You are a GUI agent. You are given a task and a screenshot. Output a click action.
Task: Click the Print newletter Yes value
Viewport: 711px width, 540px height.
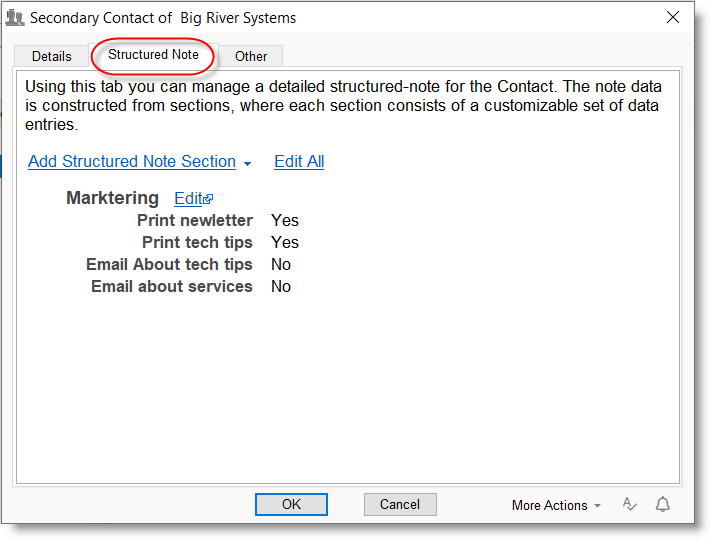click(284, 220)
